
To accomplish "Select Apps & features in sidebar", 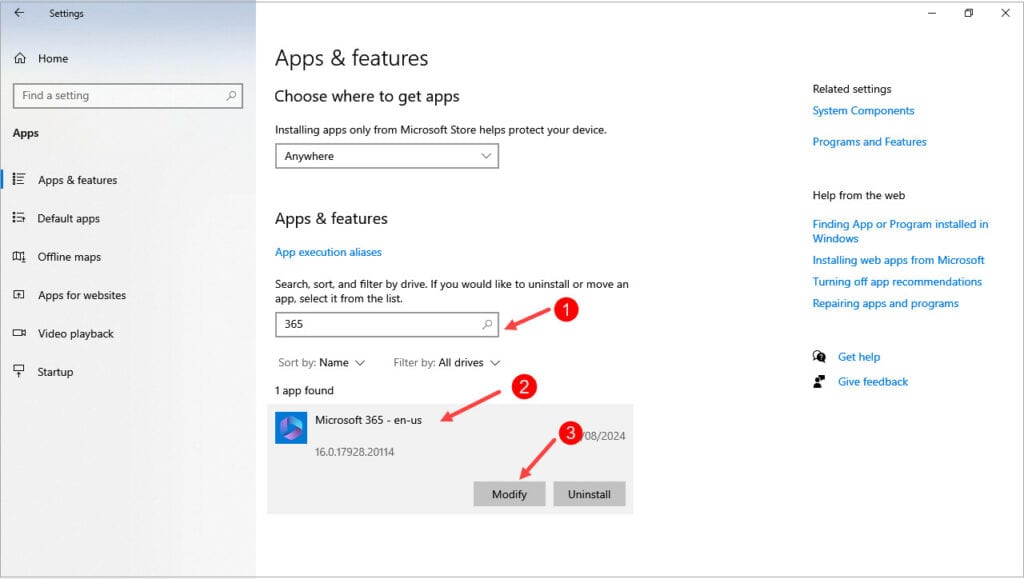I will coord(77,180).
